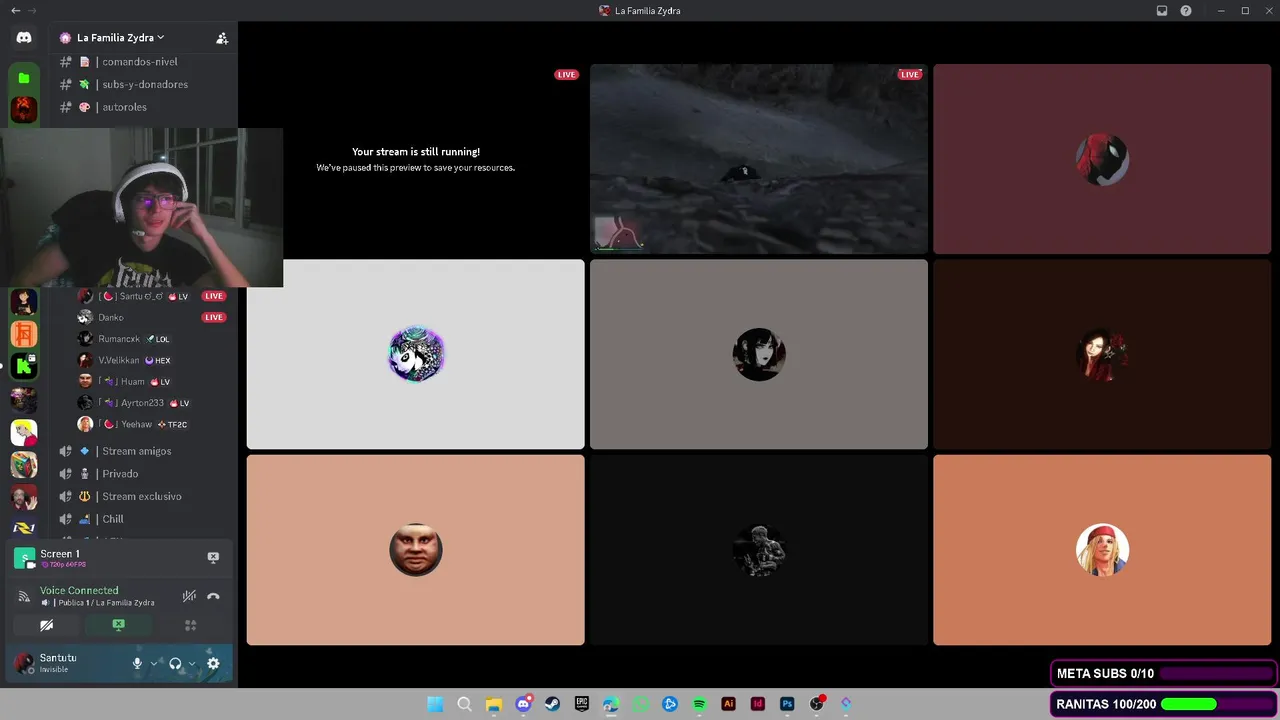Image resolution: width=1280 pixels, height=720 pixels.
Task: Toggle microphone mute
Action: pyautogui.click(x=138, y=663)
